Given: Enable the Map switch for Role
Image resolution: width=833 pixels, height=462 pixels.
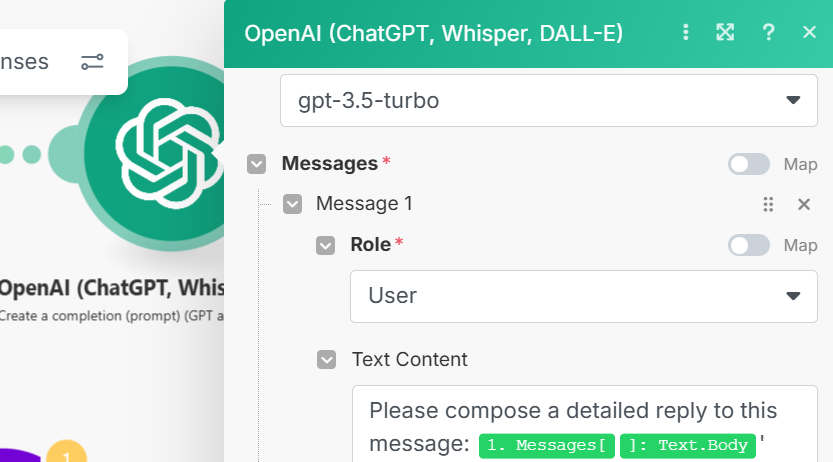Looking at the screenshot, I should pyautogui.click(x=749, y=245).
